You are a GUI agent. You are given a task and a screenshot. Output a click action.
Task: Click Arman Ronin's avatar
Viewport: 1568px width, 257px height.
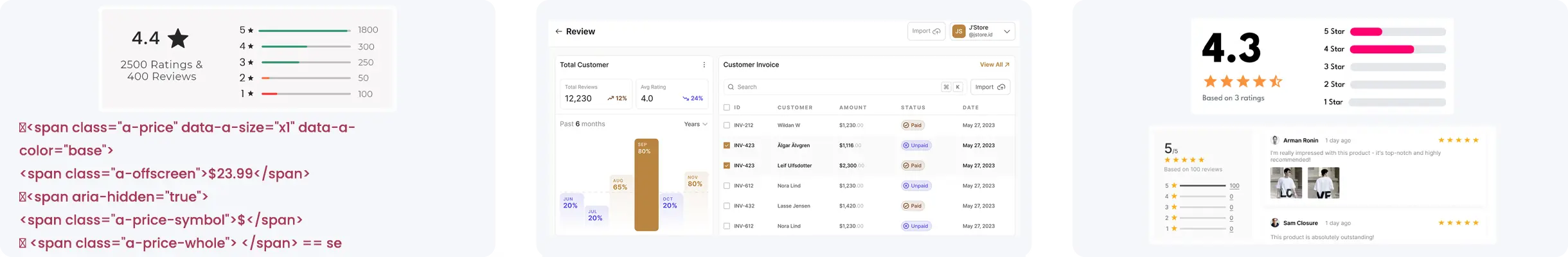point(1275,140)
